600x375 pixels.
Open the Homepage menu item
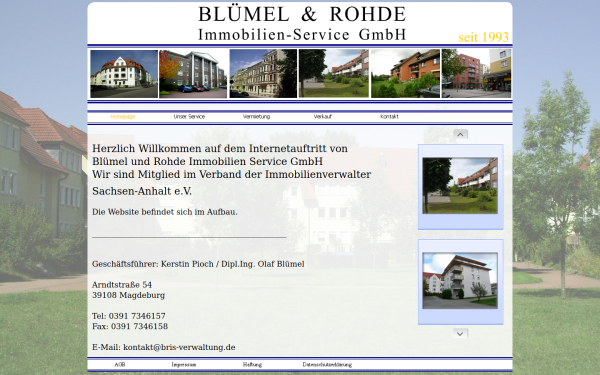(x=122, y=117)
